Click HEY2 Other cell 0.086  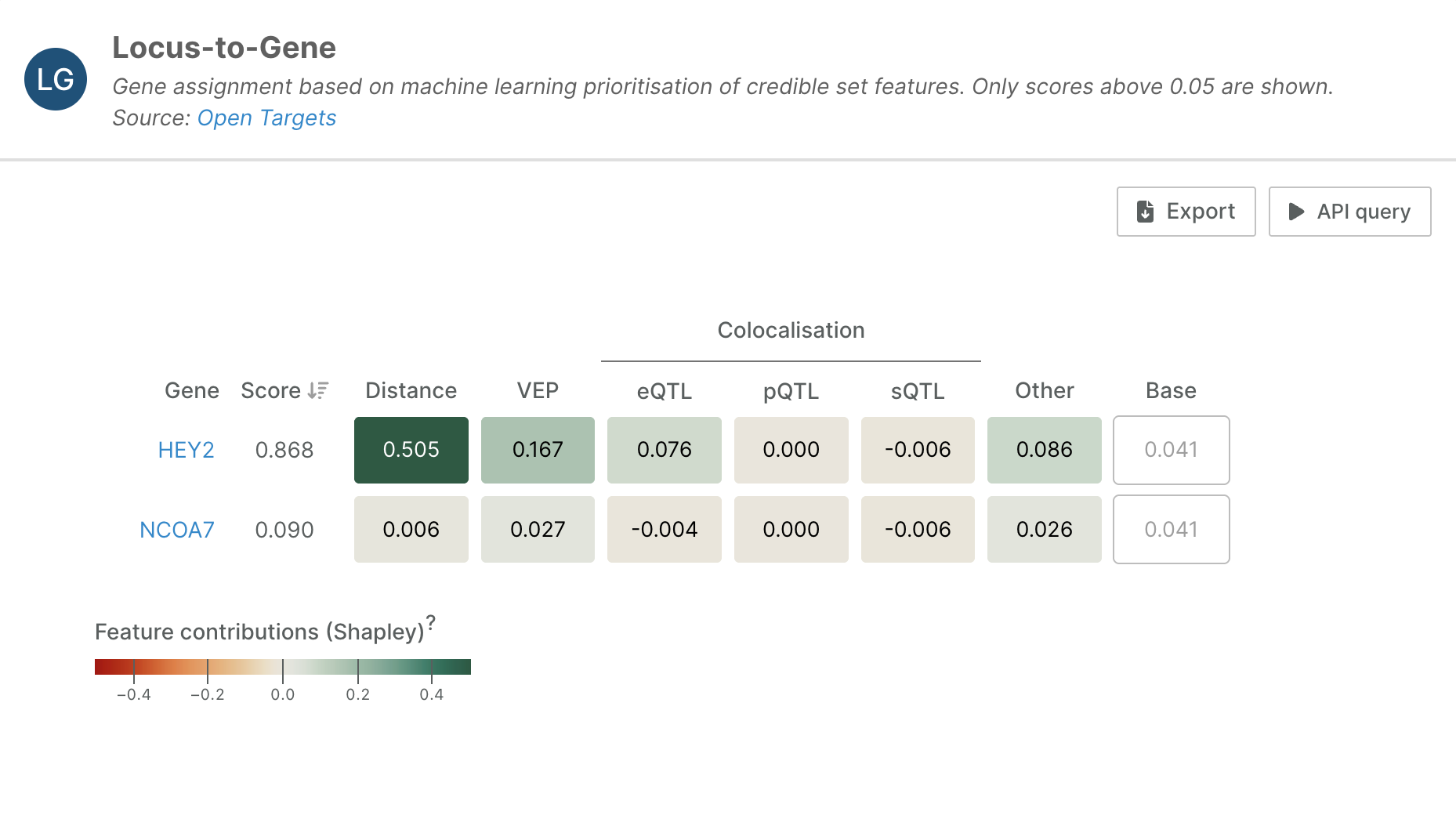(x=1044, y=450)
